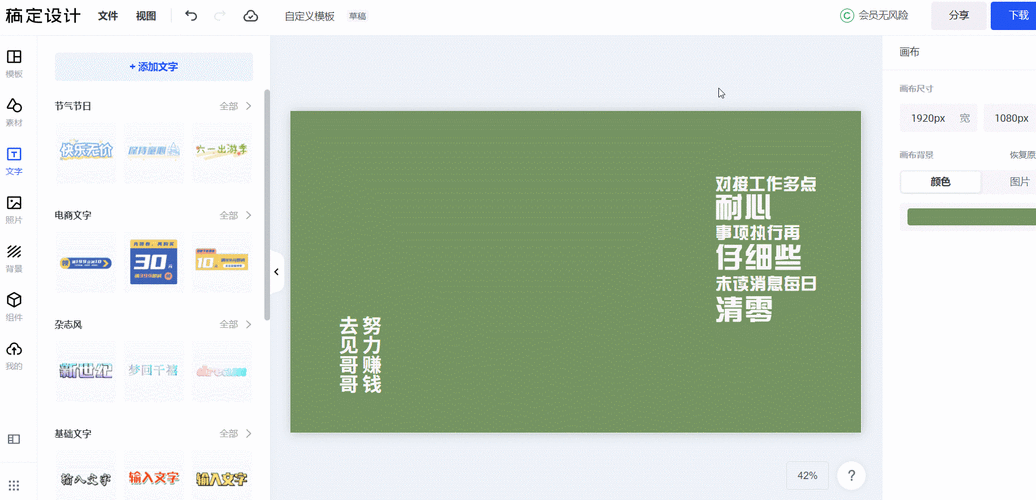1036x500 pixels.
Task: Click the cloud save icon
Action: coord(250,16)
